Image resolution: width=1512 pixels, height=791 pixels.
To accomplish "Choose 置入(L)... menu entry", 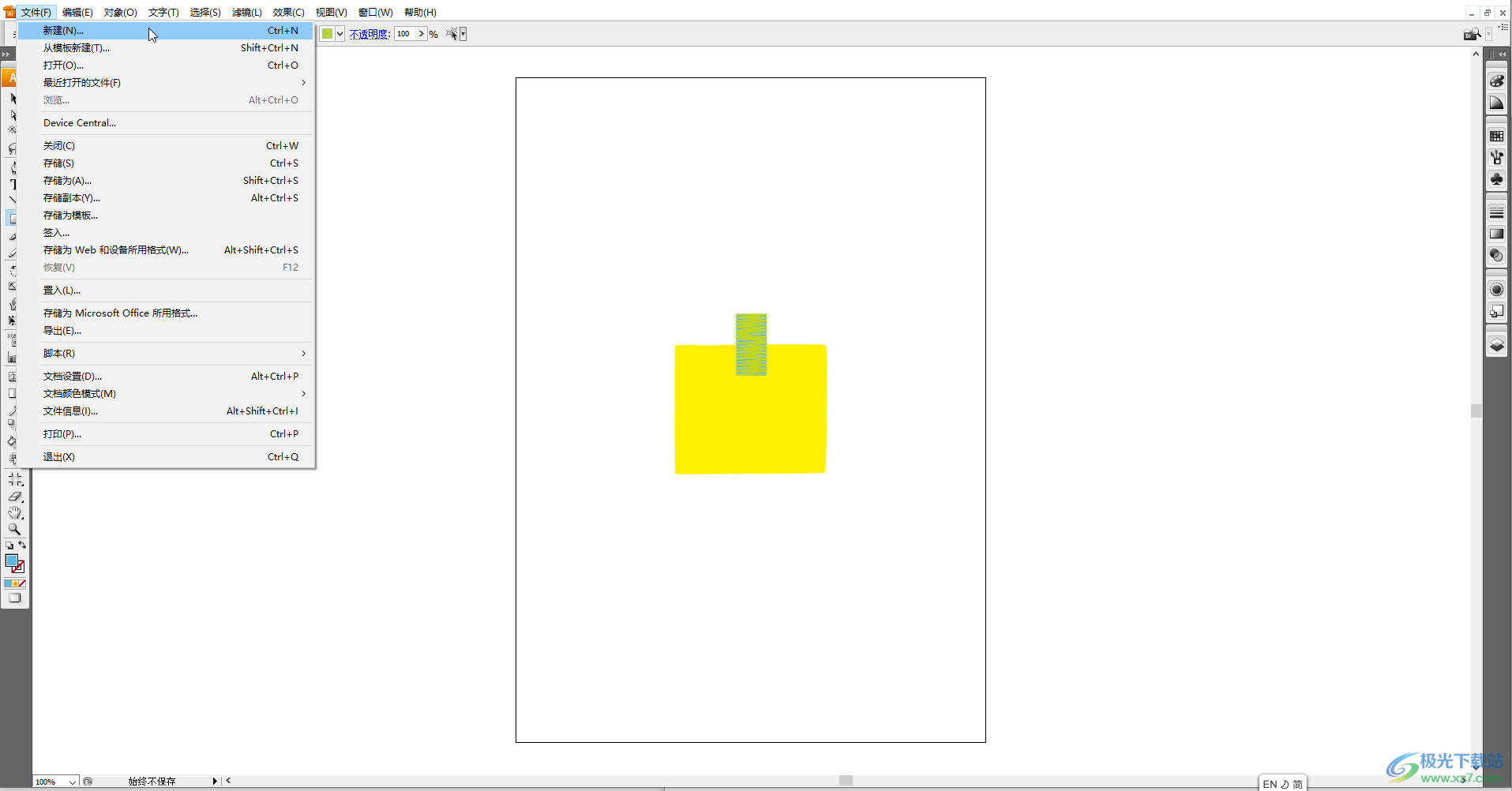I will [166, 290].
